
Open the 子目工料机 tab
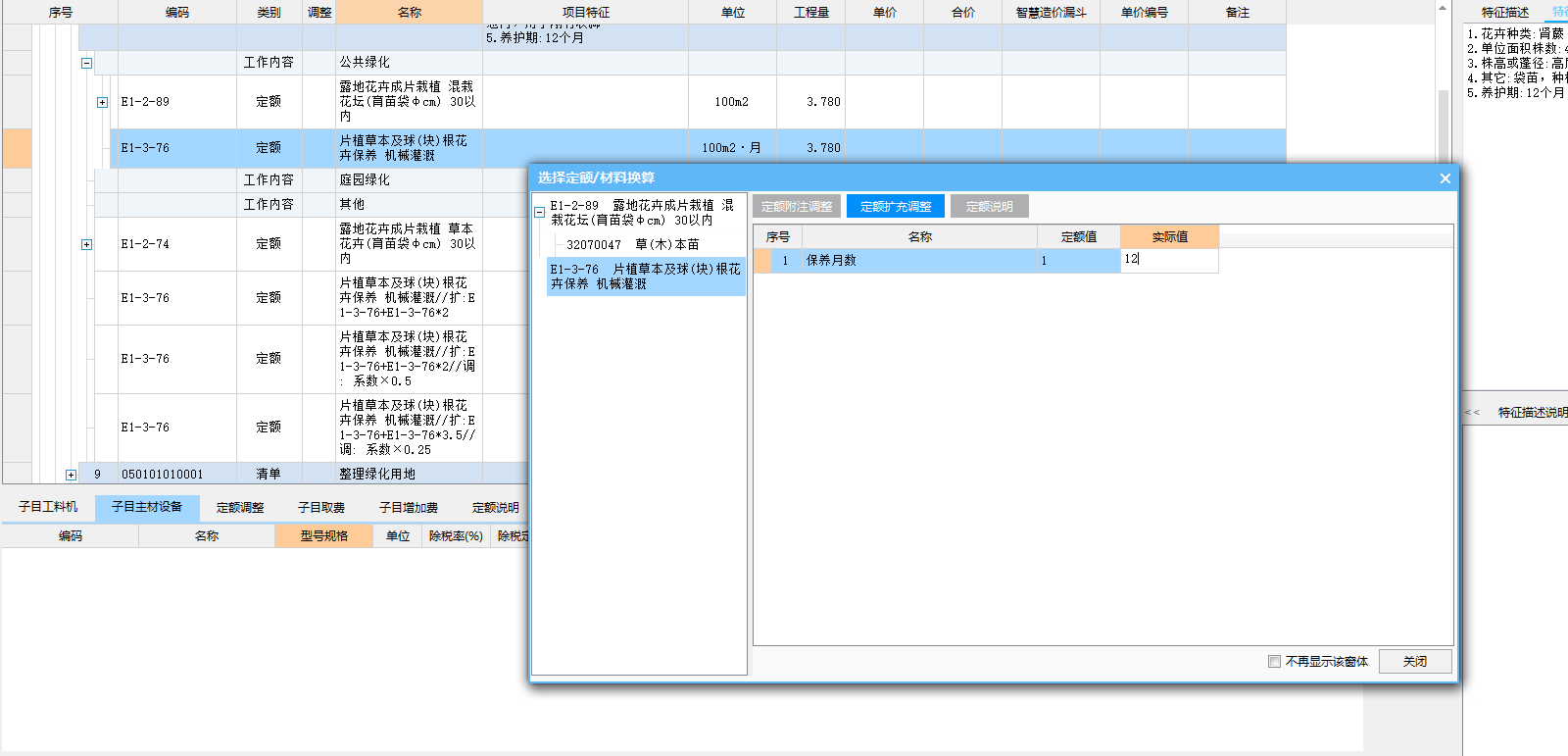coord(48,507)
